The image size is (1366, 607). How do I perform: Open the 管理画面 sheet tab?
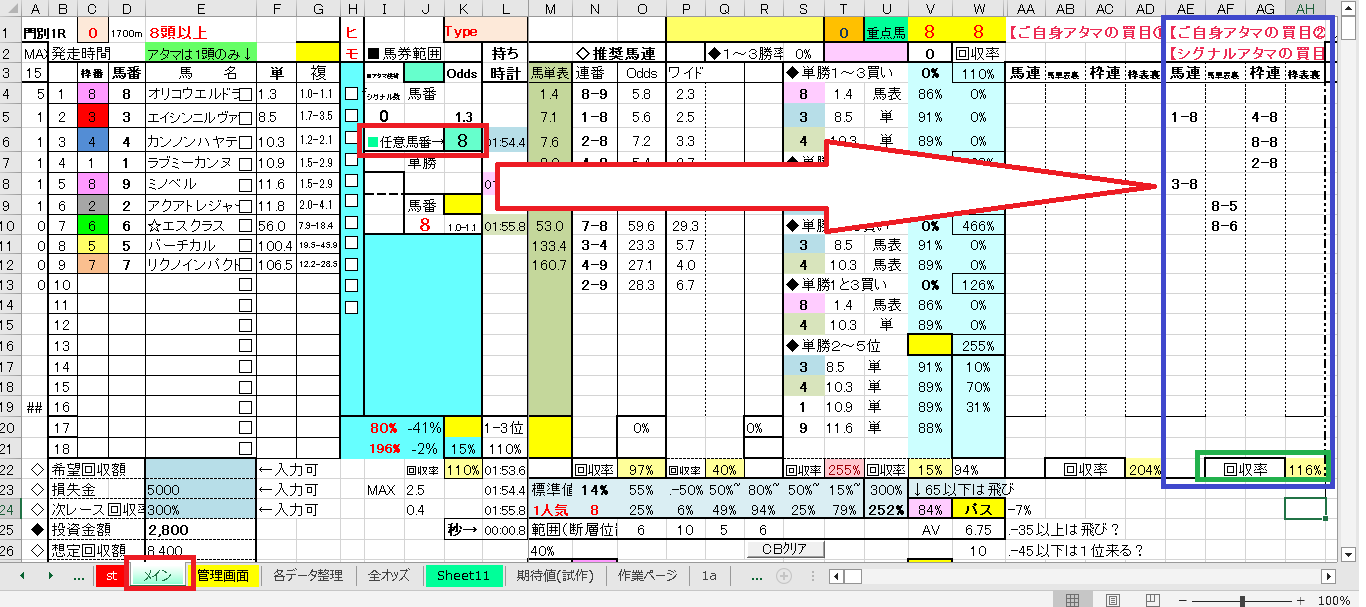(x=223, y=576)
